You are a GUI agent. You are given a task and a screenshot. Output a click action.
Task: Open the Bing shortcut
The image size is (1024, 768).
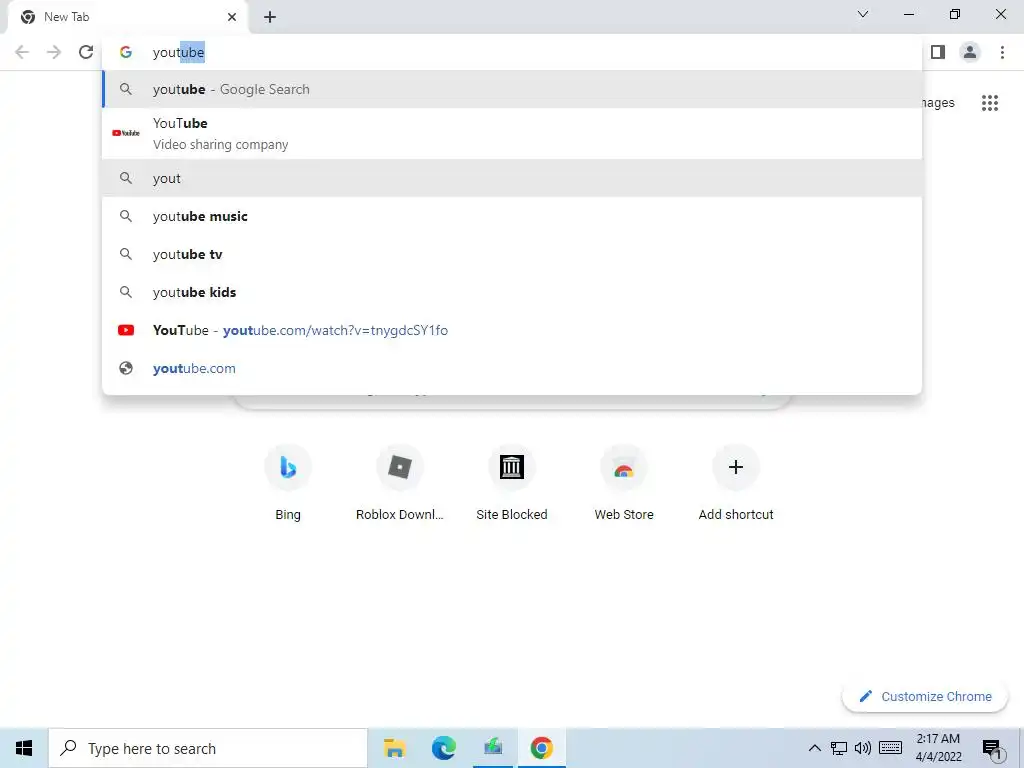288,483
